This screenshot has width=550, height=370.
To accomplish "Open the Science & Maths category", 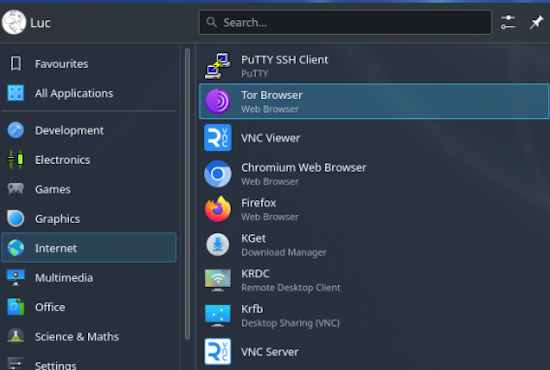I will pos(89,337).
